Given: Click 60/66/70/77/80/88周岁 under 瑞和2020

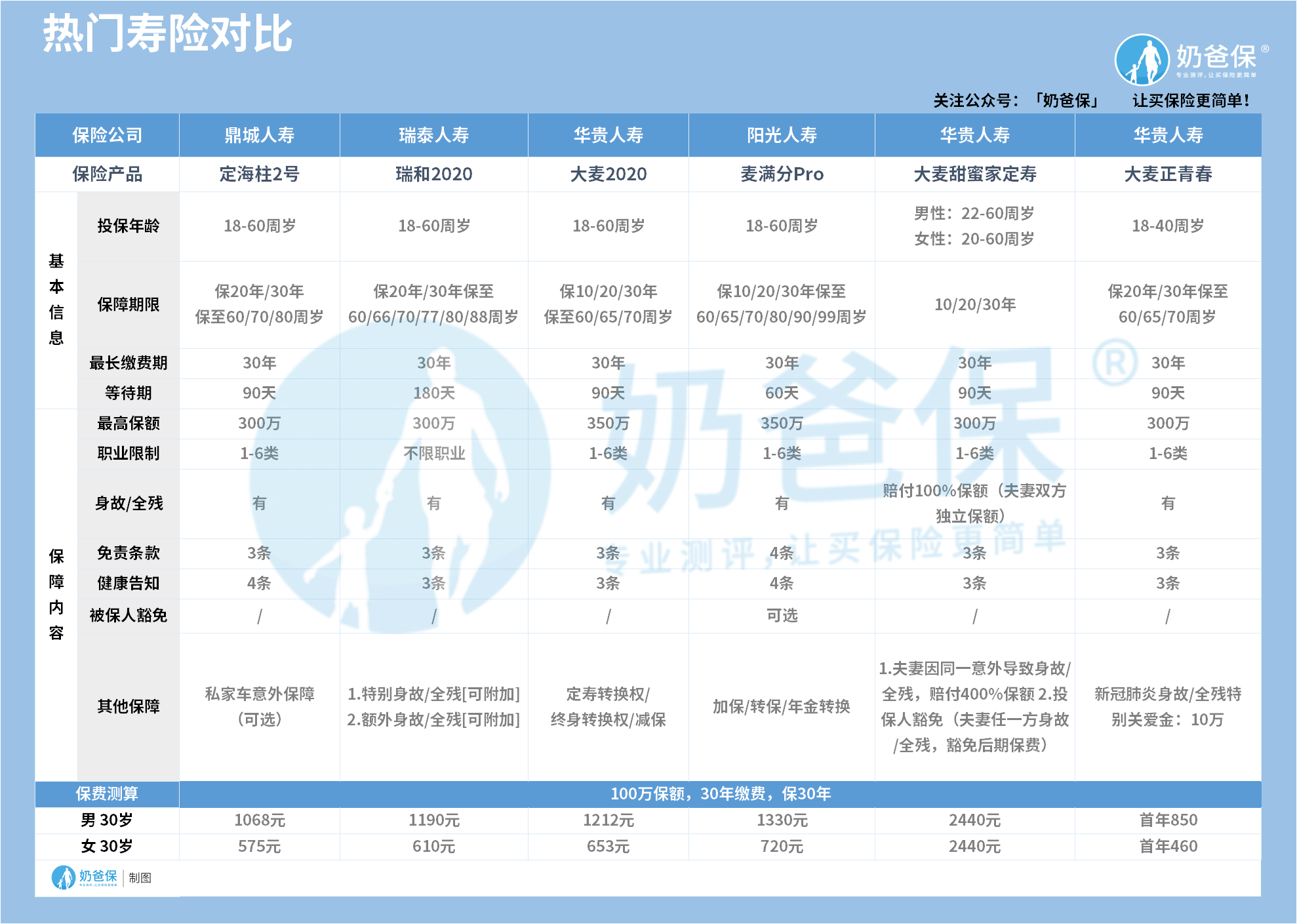Looking at the screenshot, I should tap(433, 317).
